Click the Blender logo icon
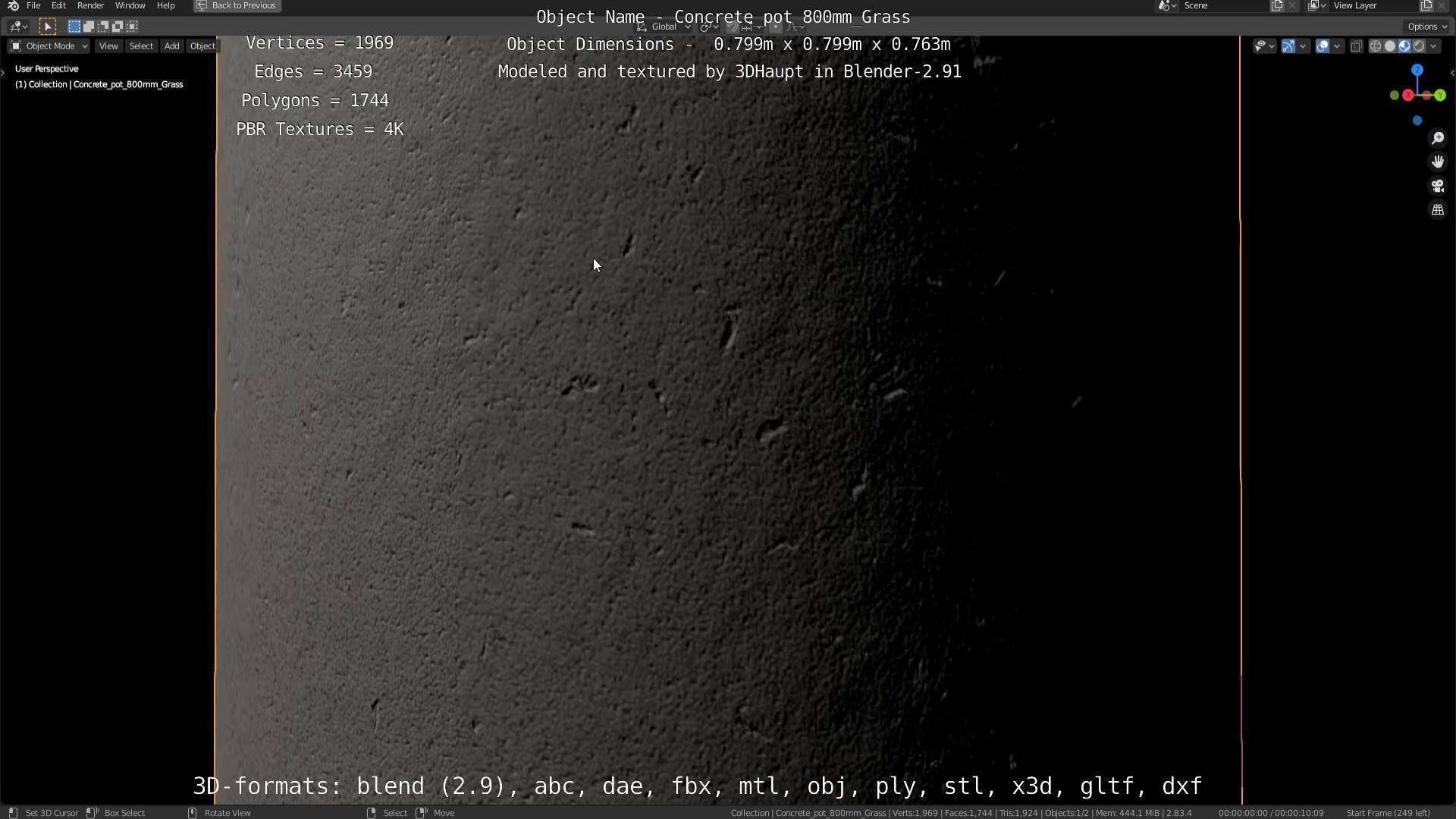This screenshot has width=1456, height=819. tap(12, 5)
